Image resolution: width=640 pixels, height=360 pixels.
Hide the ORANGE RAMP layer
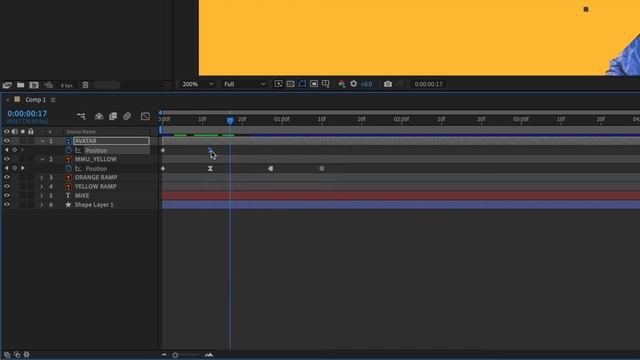point(7,177)
